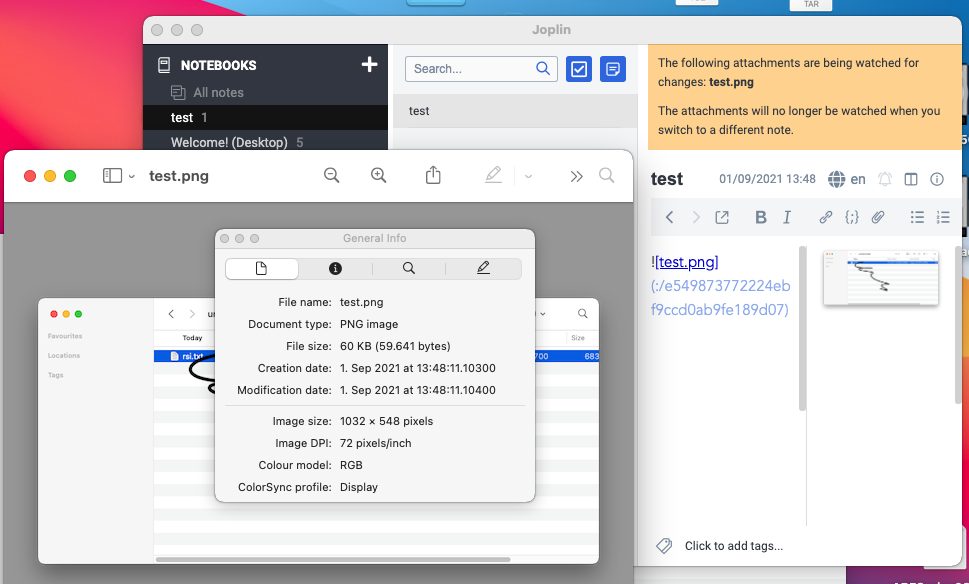Screen dimensions: 969x584
Task: Toggle Preview sidebar view button
Action: (x=112, y=176)
